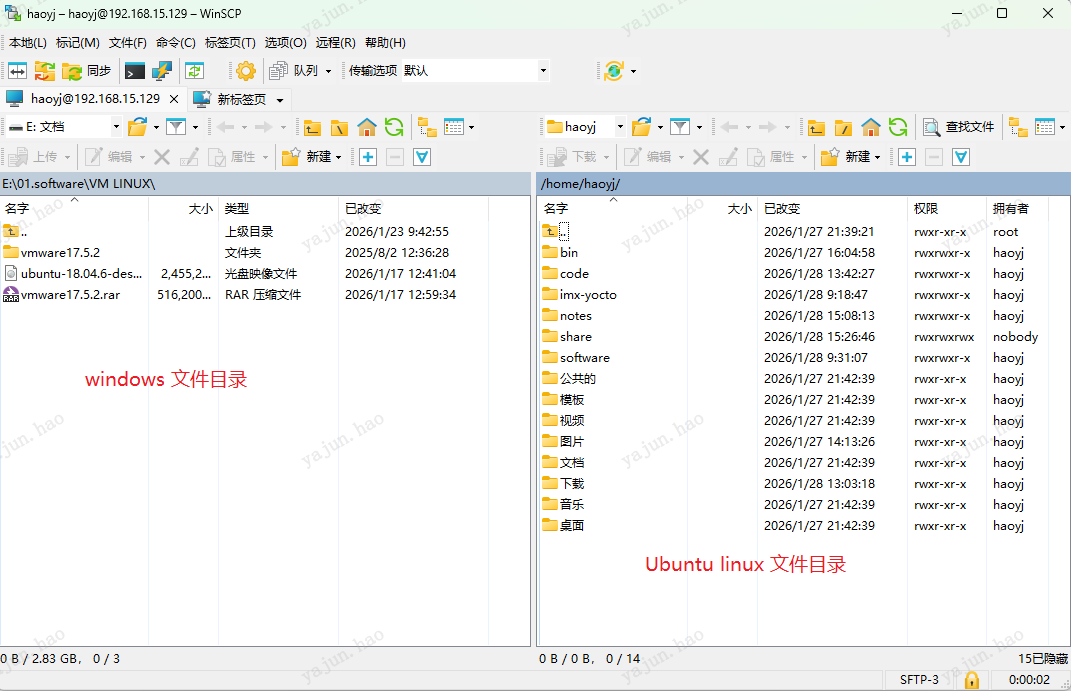Open 标签页(T) menu
1071x691 pixels.
[230, 42]
